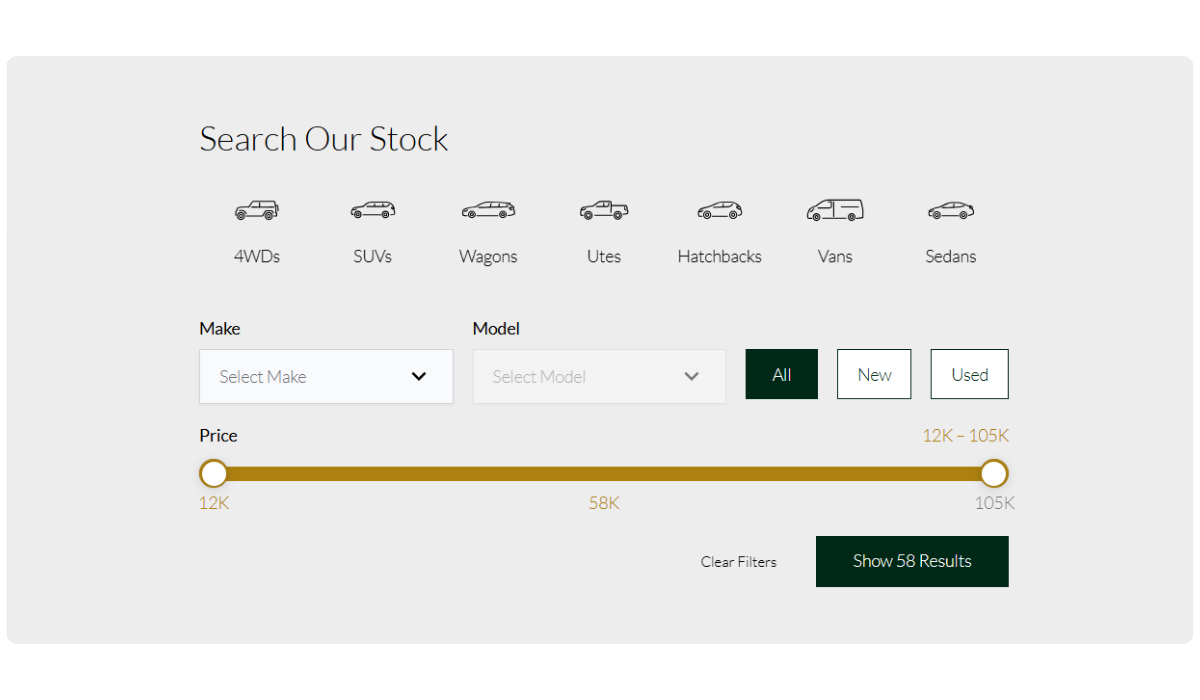Choose the Sedans car icon

click(950, 211)
